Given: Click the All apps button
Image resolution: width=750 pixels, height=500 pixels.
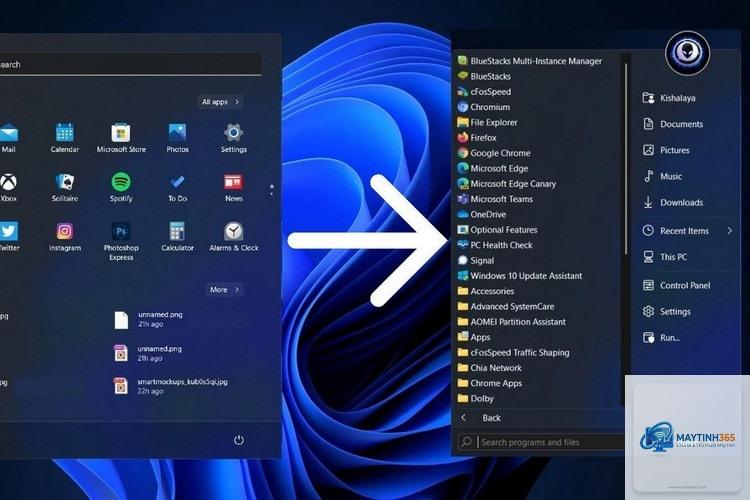Looking at the screenshot, I should (x=221, y=101).
